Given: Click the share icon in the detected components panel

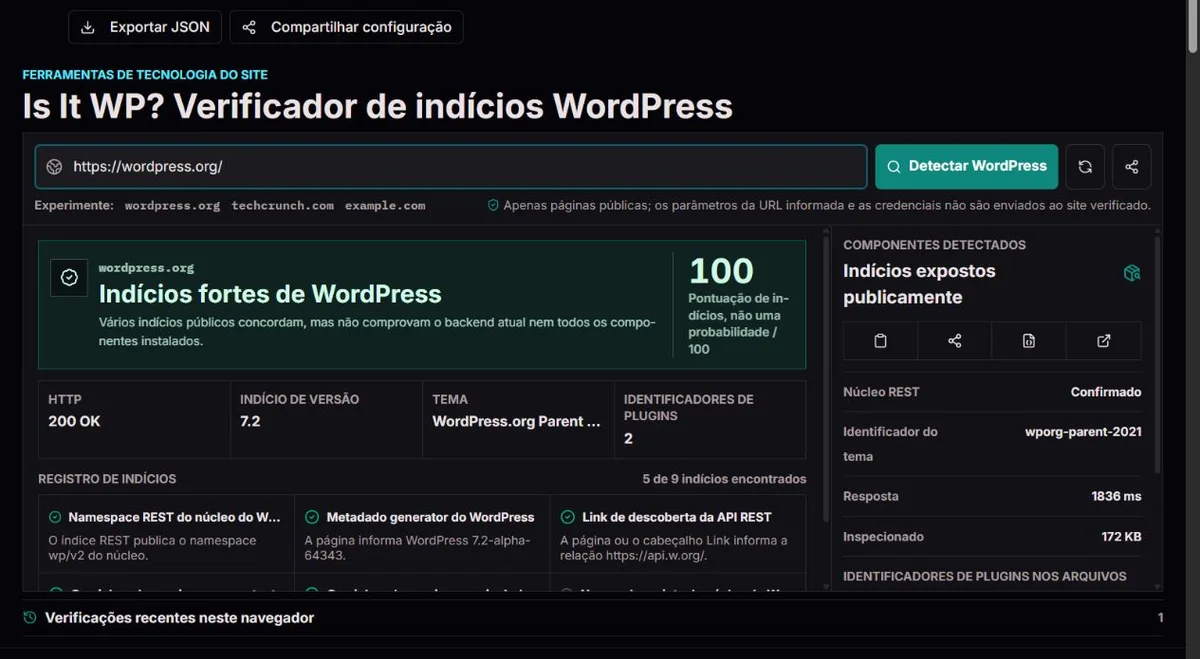Looking at the screenshot, I should pos(954,341).
